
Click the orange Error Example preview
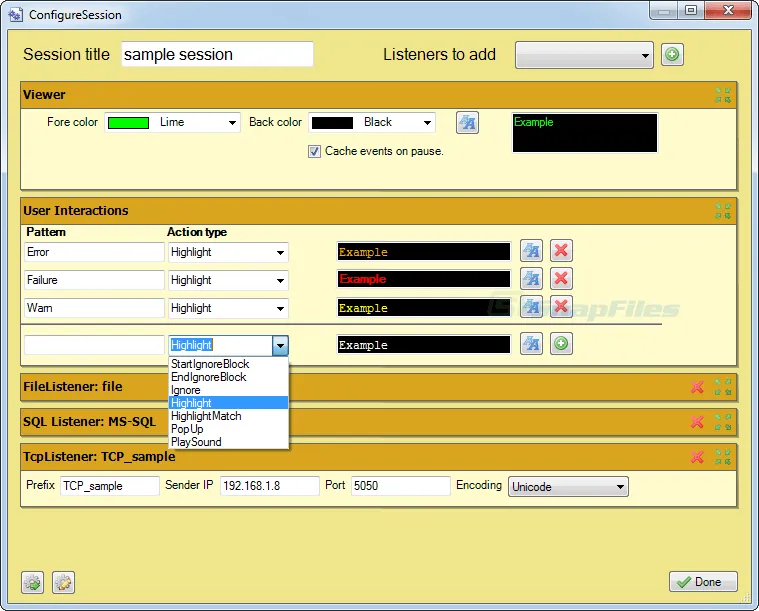coord(424,252)
